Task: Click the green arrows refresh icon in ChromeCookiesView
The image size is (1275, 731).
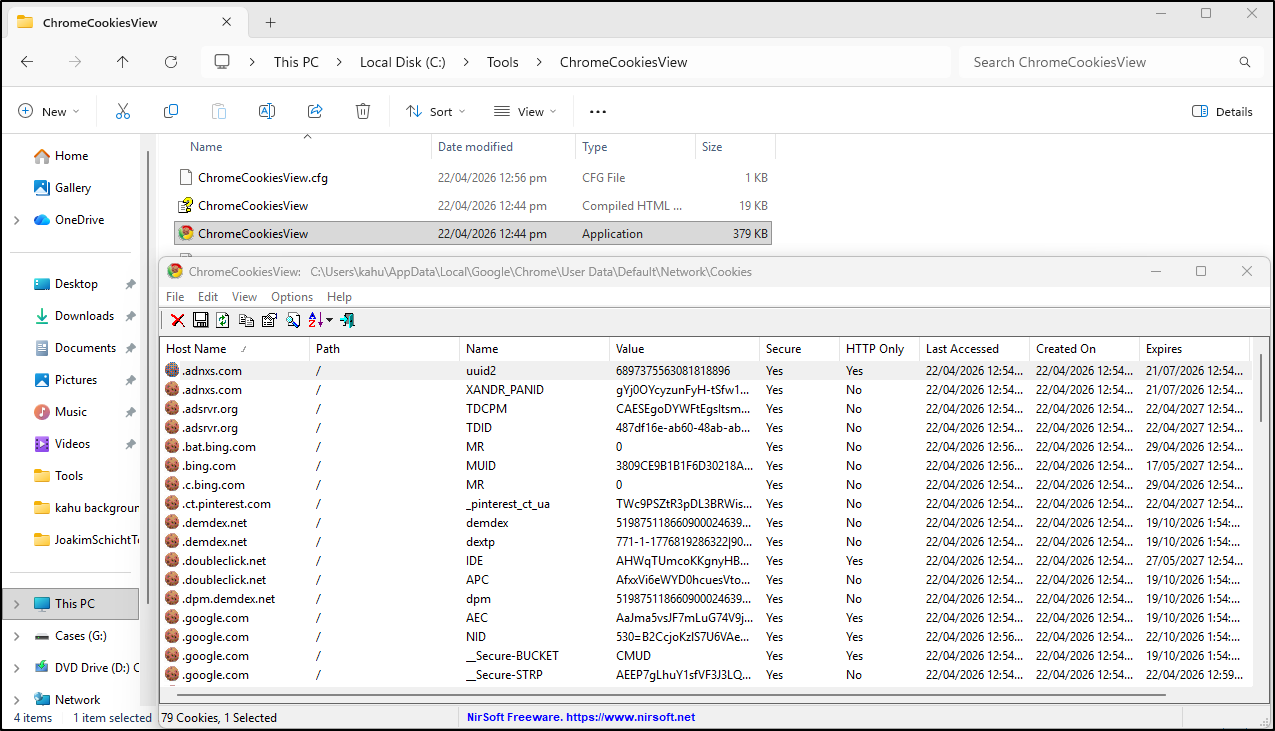Action: point(222,320)
